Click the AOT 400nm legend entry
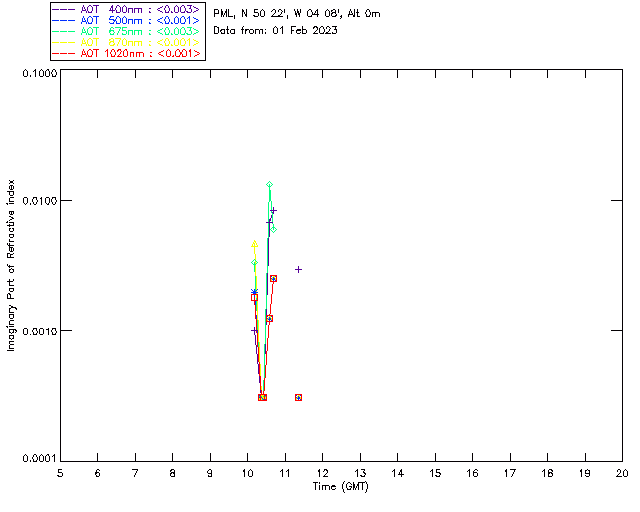 coord(126,9)
